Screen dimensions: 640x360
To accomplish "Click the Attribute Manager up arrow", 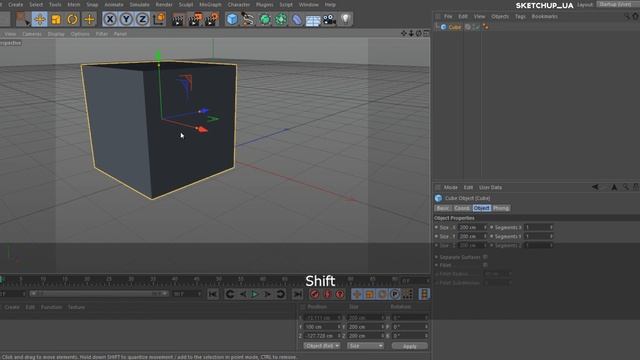I will pyautogui.click(x=614, y=187).
